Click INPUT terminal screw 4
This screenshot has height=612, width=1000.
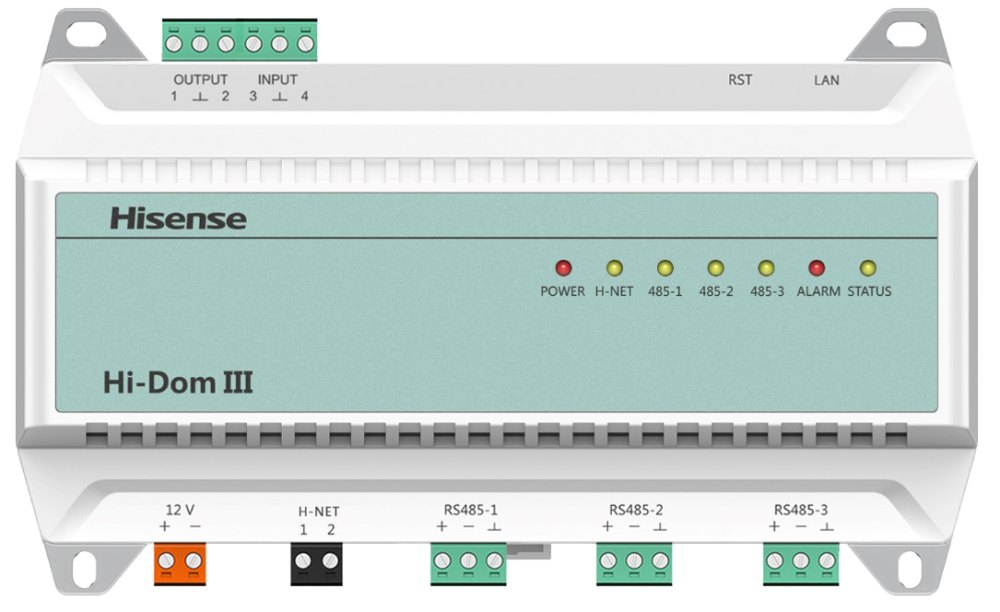(305, 44)
